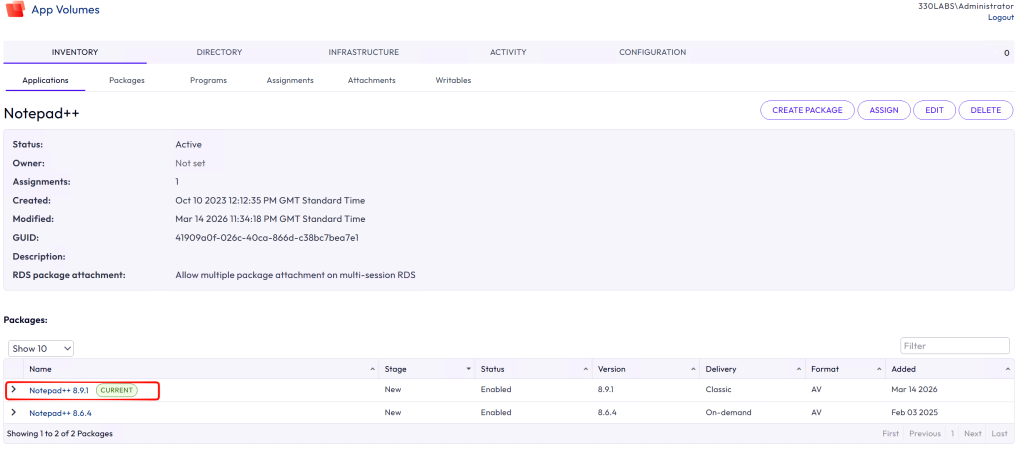Click the Owner value Not set
The image size is (1024, 457).
[x=190, y=163]
